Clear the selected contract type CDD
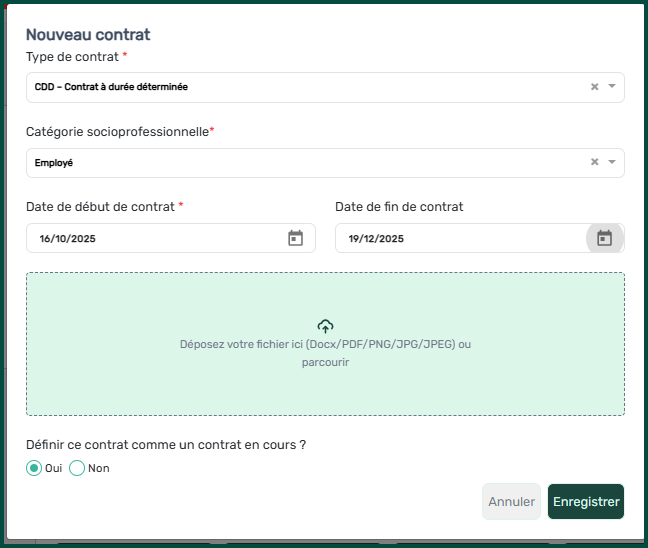 [594, 87]
